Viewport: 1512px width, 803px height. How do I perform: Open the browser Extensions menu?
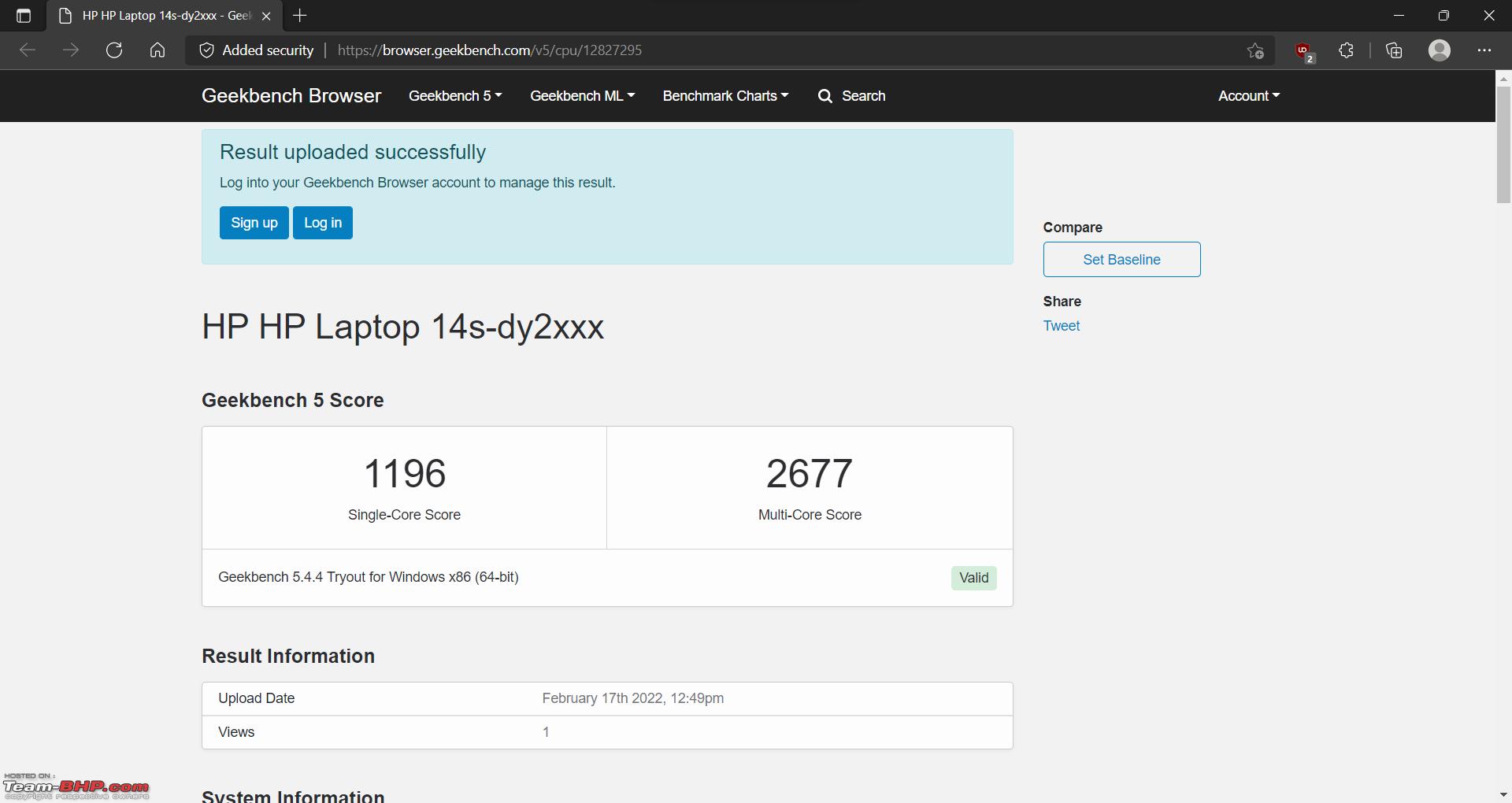1347,50
